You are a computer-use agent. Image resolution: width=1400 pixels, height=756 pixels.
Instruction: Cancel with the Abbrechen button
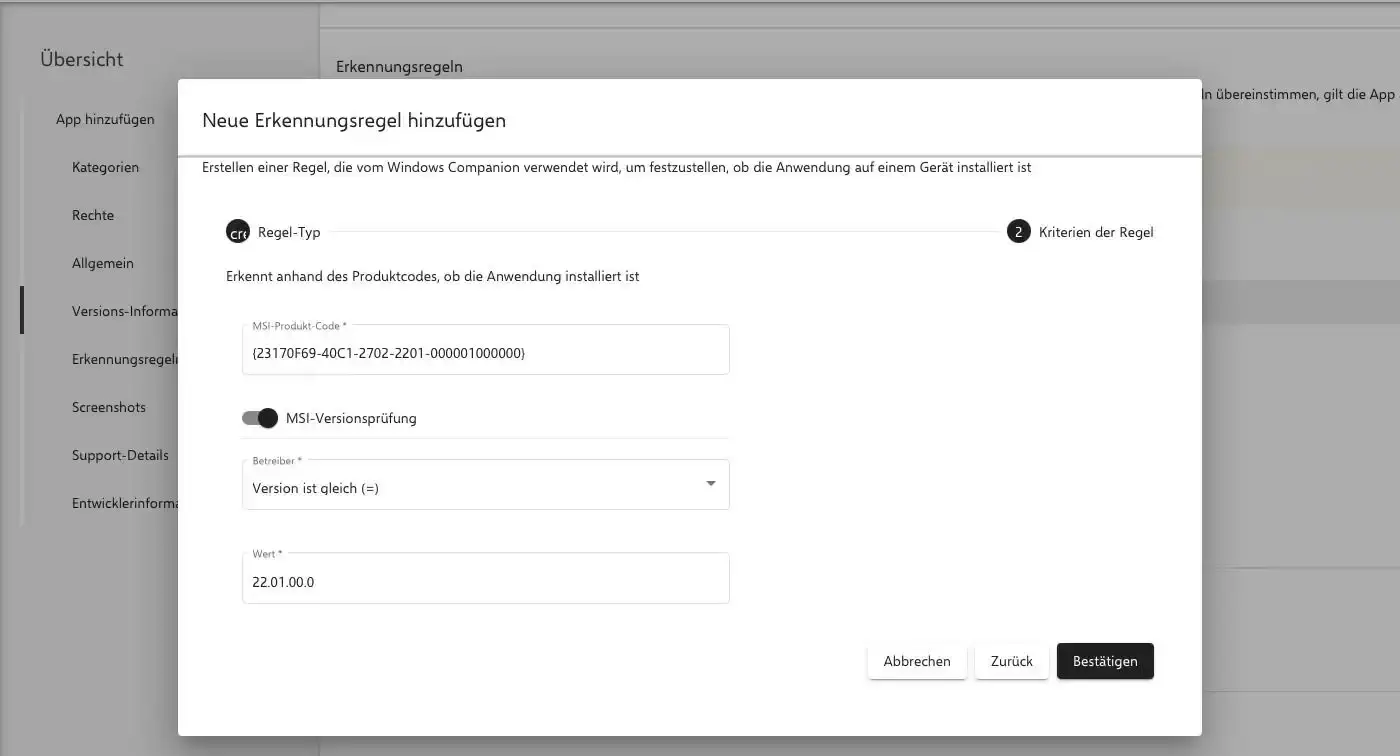tap(916, 661)
